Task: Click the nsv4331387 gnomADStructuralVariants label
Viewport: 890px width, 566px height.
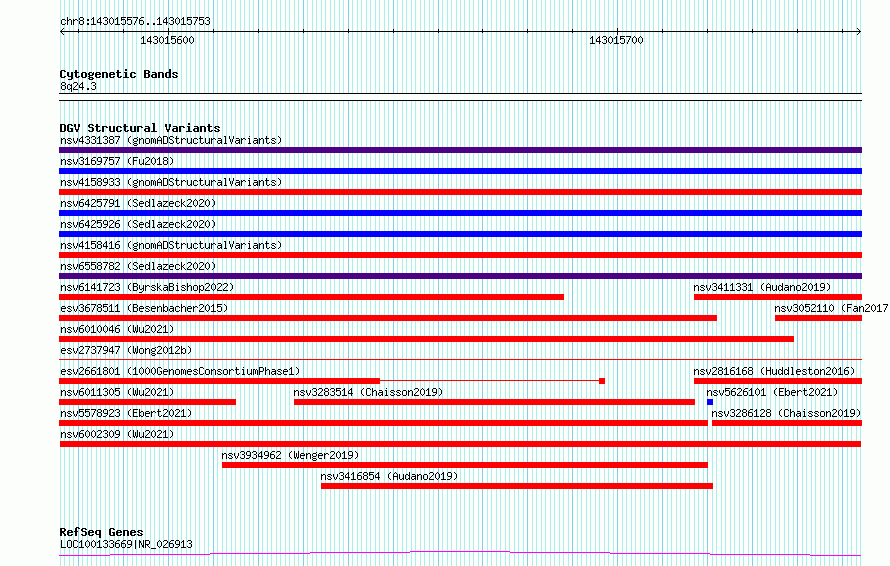Action: click(171, 140)
